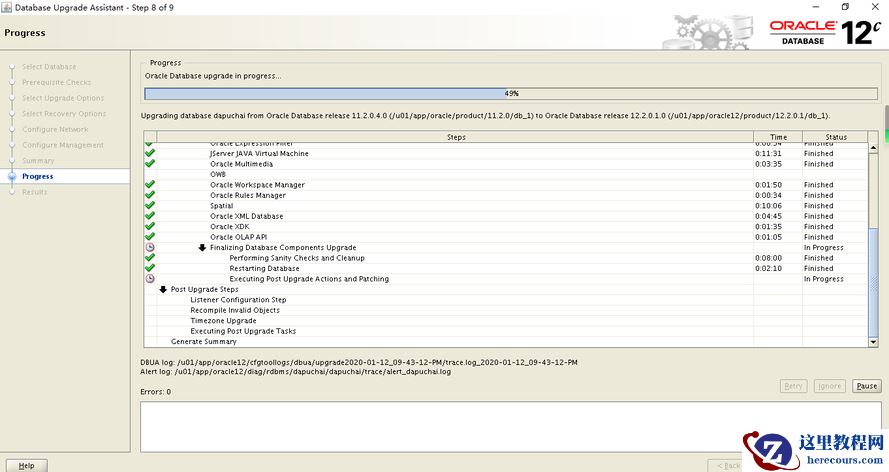Click inside the empty errors text area
Screen dimensions: 889x472
[x=513, y=427]
